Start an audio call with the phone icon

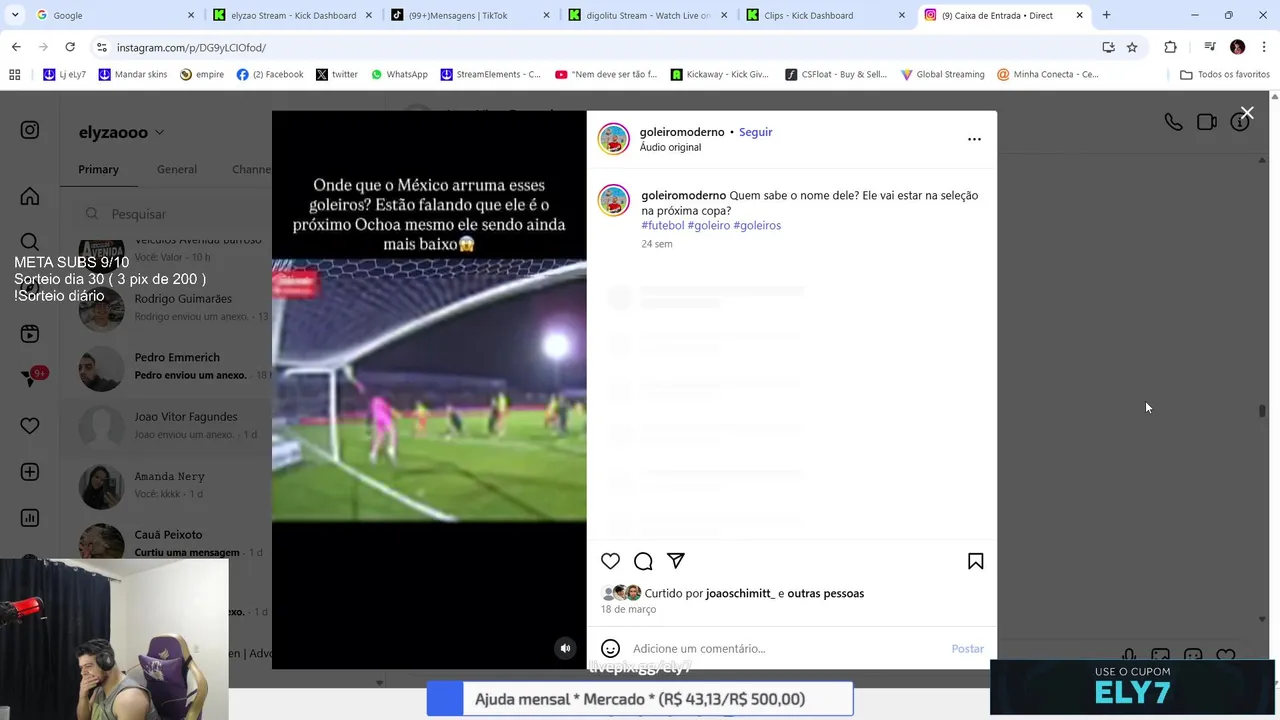click(1173, 122)
